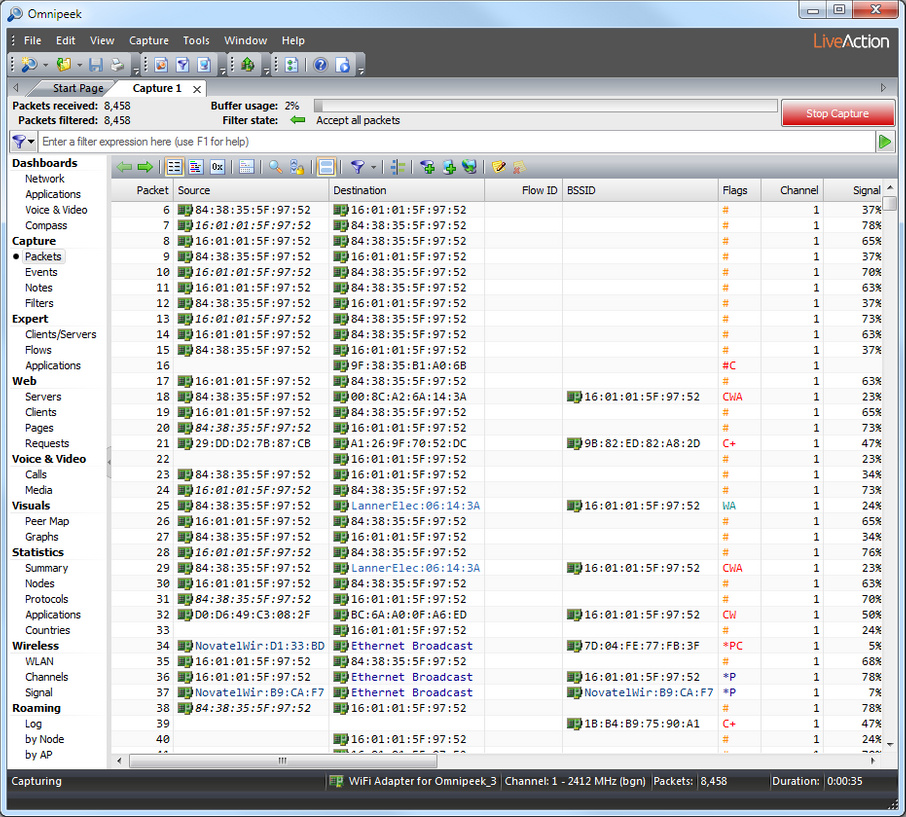Open the Peer Map view
The width and height of the screenshot is (906, 817).
coord(47,521)
